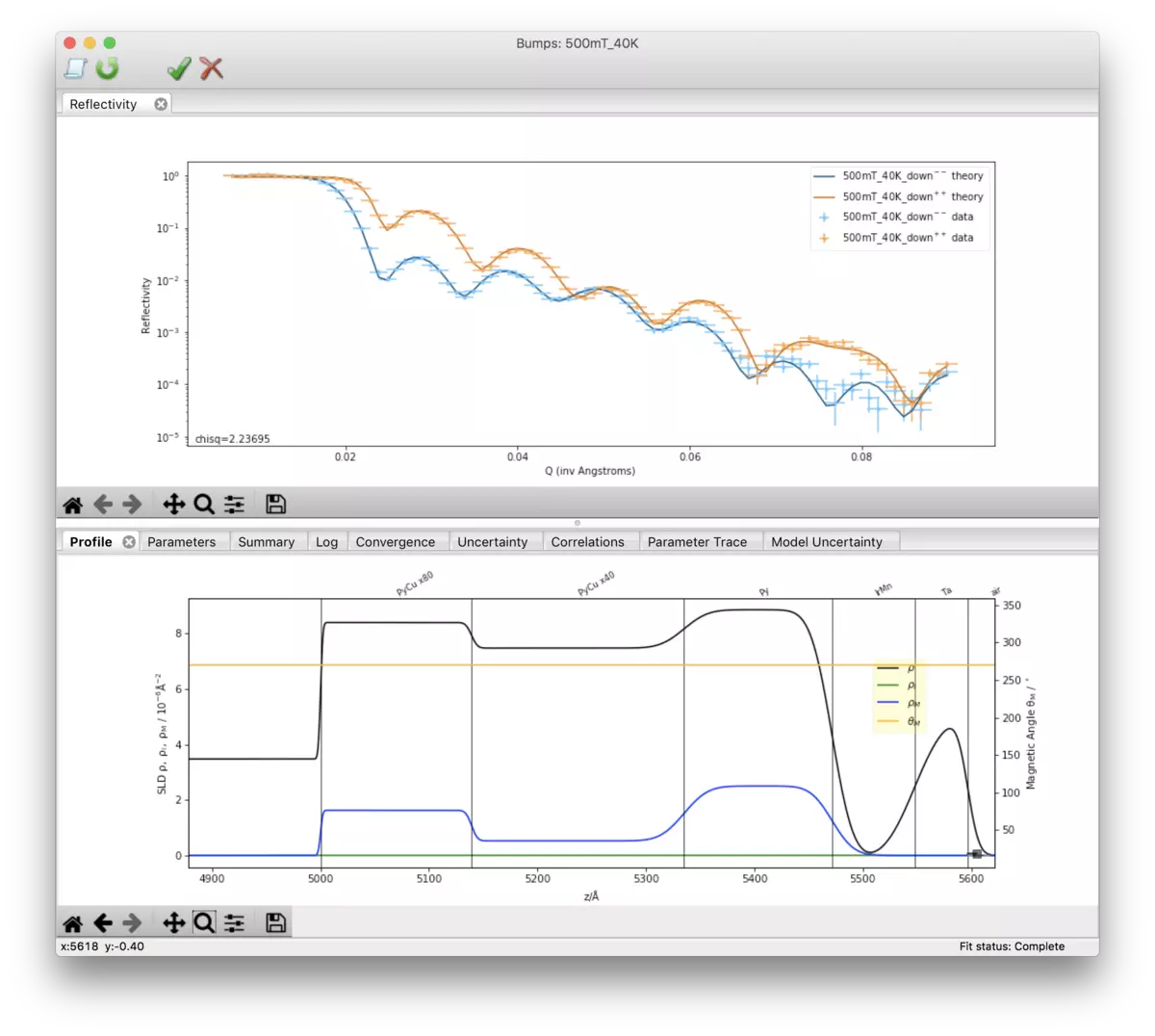Show the Correlations tab

[x=588, y=542]
